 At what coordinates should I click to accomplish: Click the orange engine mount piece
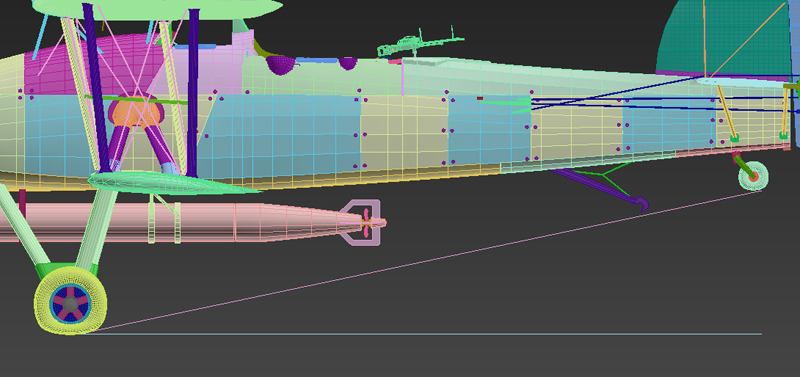click(136, 112)
